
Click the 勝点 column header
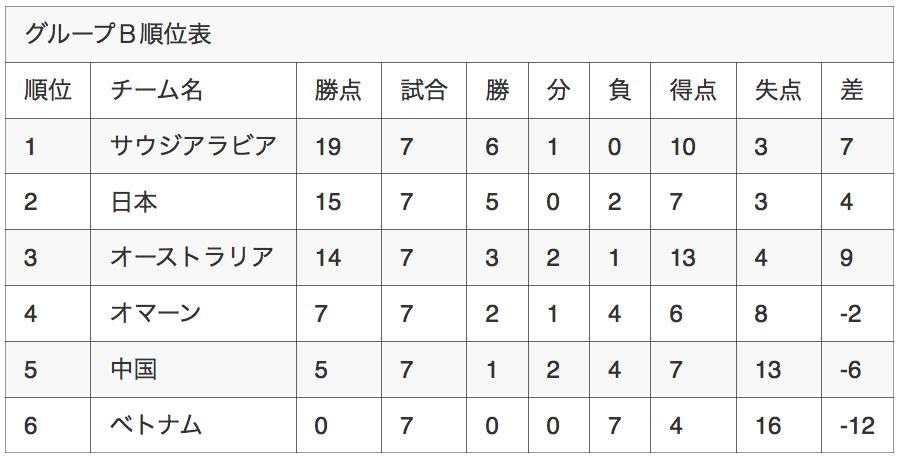pyautogui.click(x=339, y=90)
